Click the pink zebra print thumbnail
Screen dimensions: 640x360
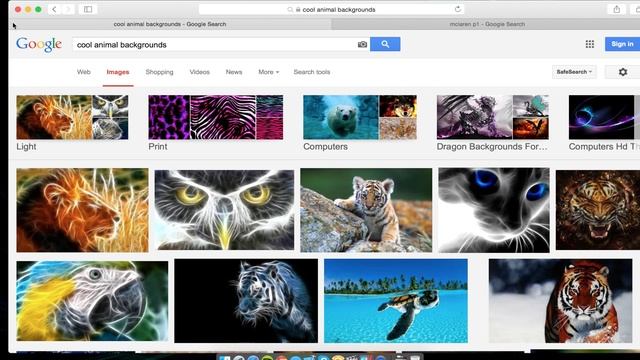(x=223, y=117)
